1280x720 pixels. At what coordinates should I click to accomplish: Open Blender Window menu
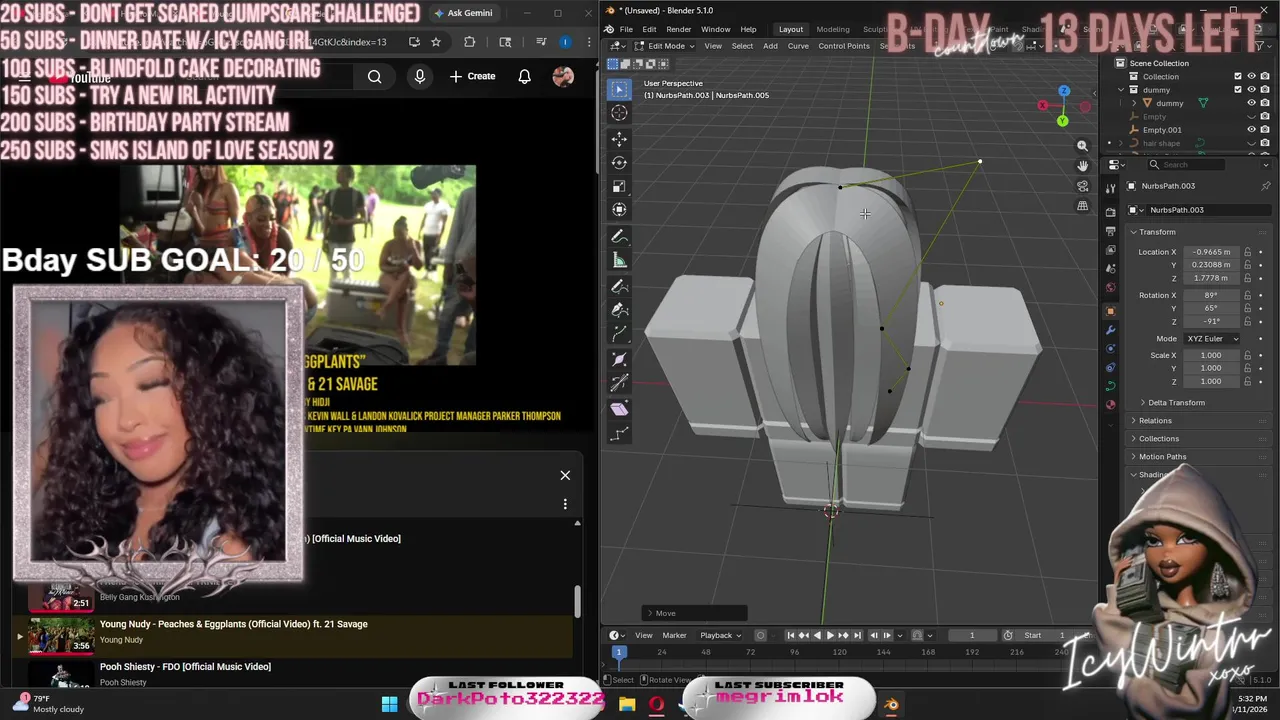[715, 29]
